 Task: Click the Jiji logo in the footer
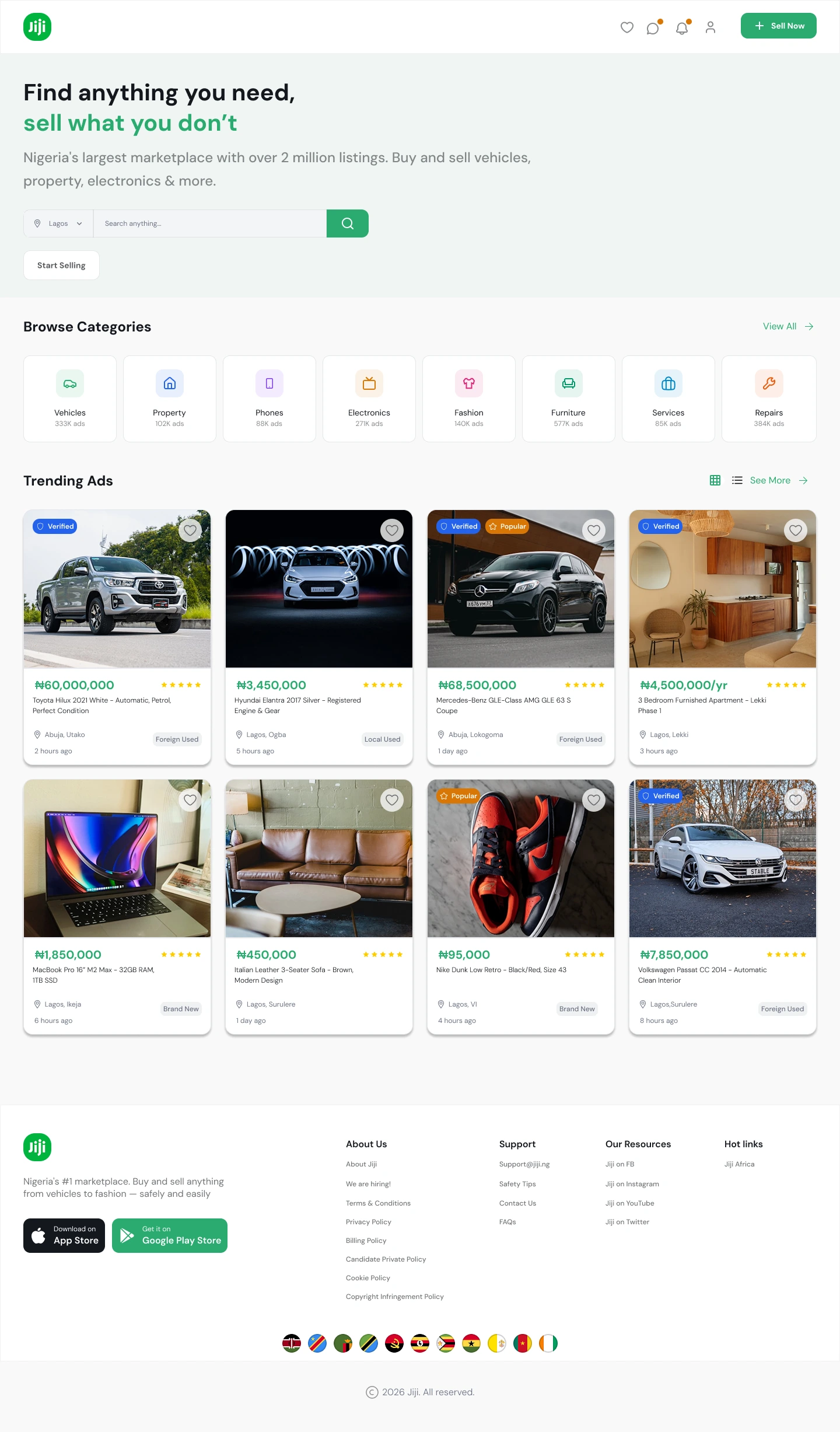point(37,1147)
